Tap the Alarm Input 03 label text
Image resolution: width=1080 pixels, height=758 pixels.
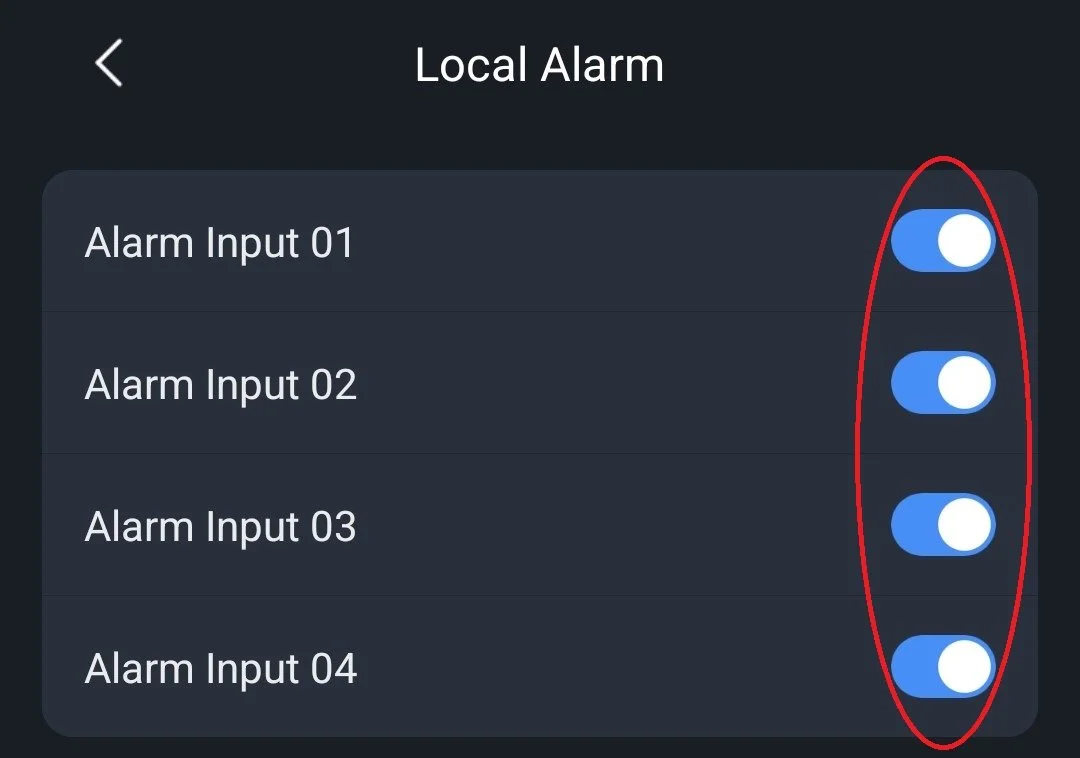(220, 527)
